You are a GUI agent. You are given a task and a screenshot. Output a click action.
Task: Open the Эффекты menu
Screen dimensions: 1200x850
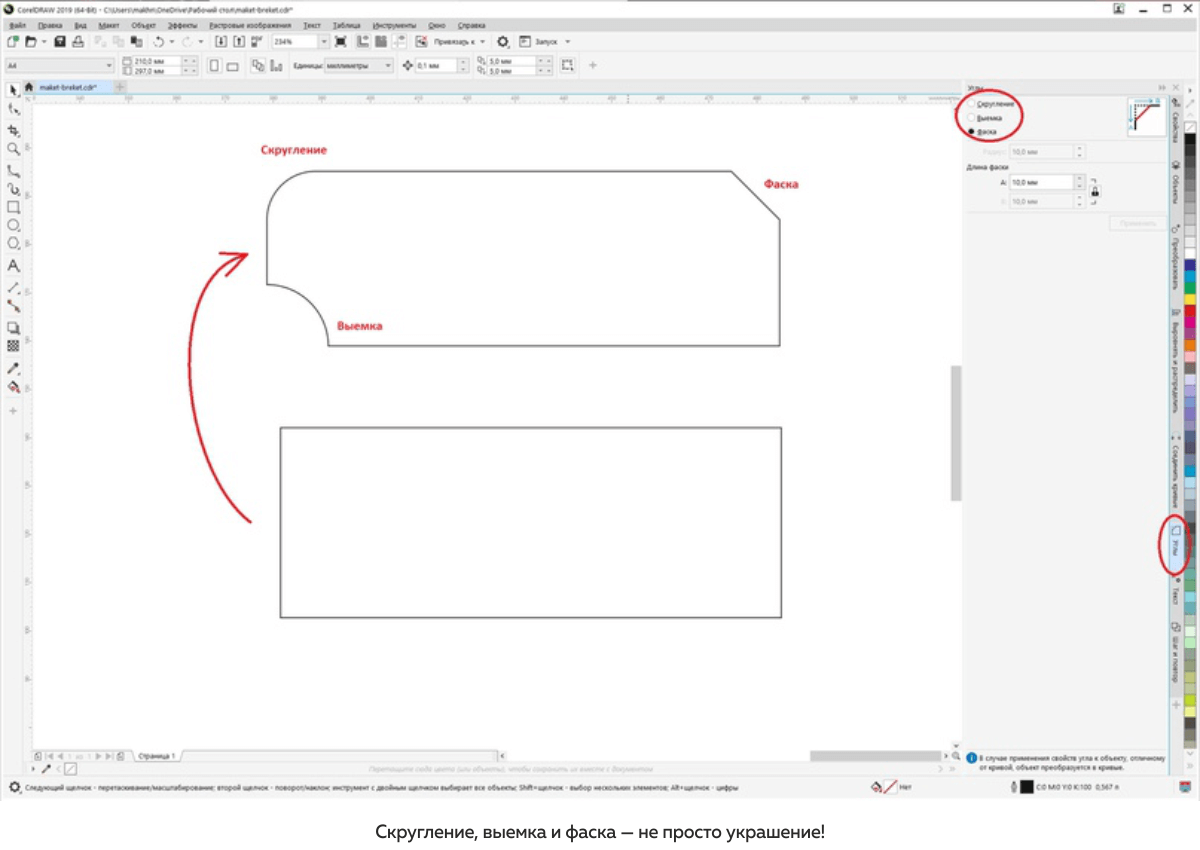(x=182, y=24)
